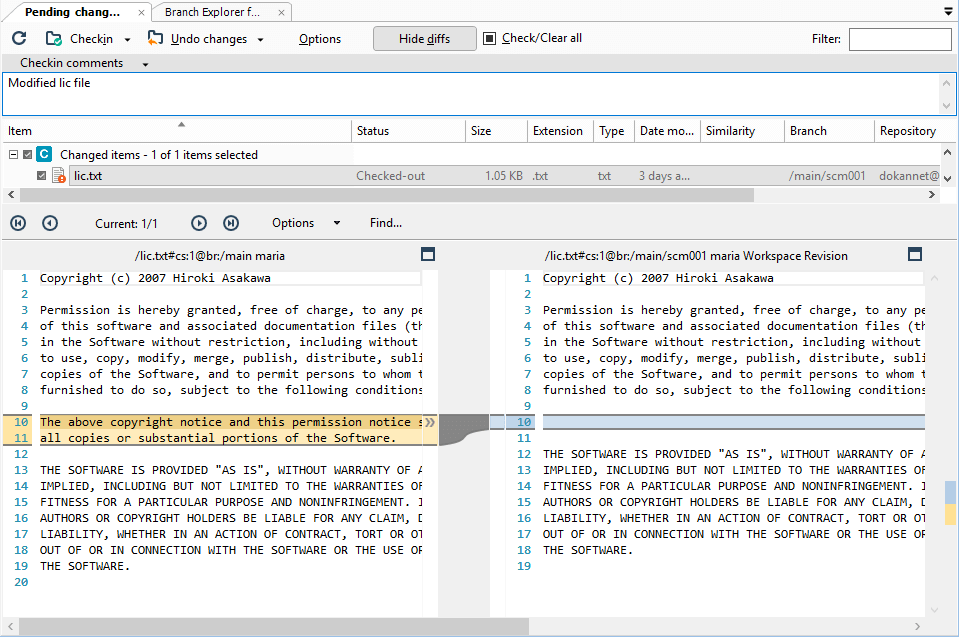Image resolution: width=959 pixels, height=637 pixels.
Task: Click the '/main/scm001' branch cell
Action: click(827, 176)
